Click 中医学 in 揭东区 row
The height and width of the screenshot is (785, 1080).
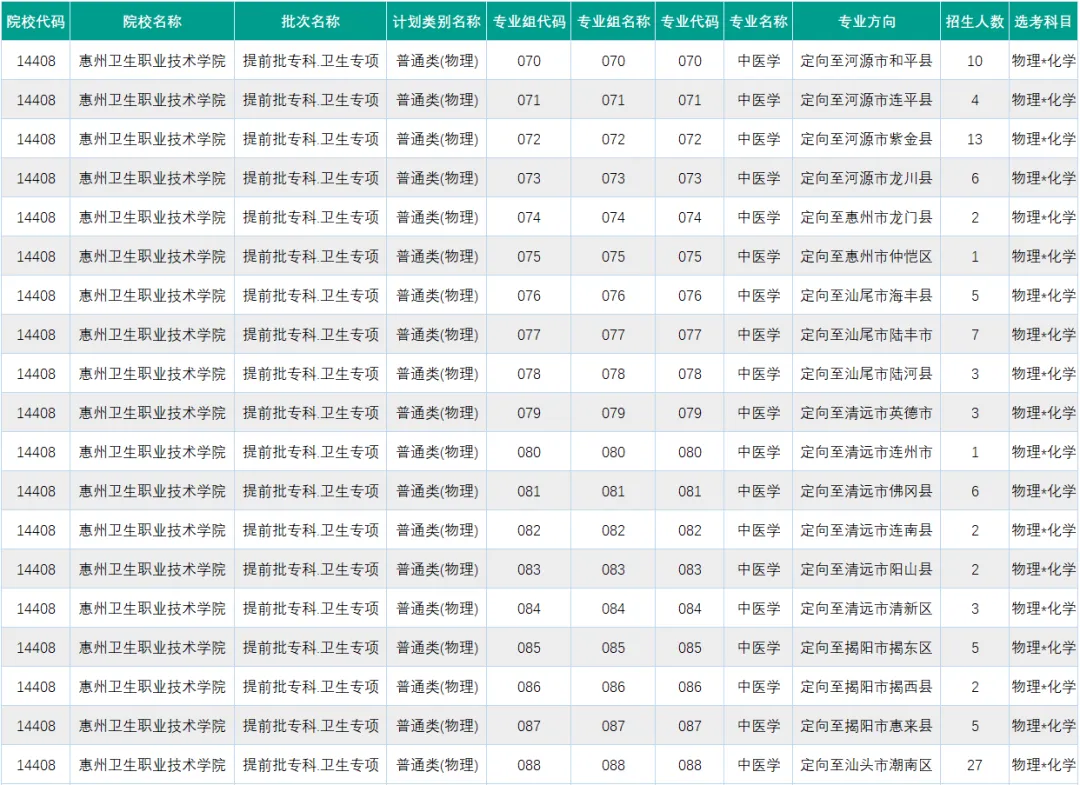point(758,648)
